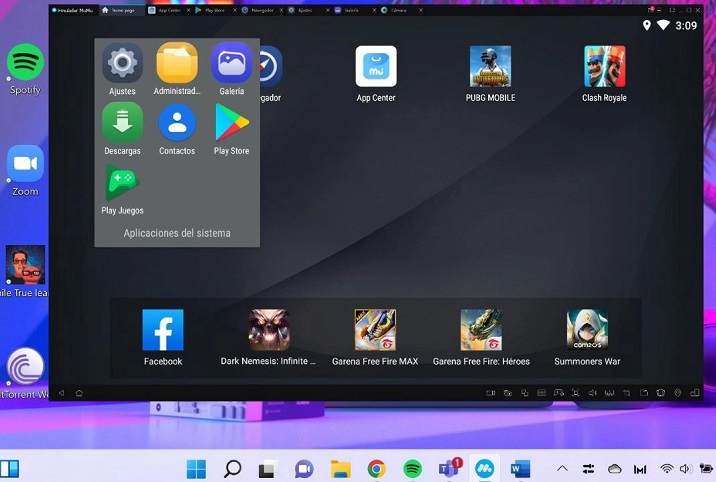
Task: Open Word from the taskbar
Action: coord(520,469)
